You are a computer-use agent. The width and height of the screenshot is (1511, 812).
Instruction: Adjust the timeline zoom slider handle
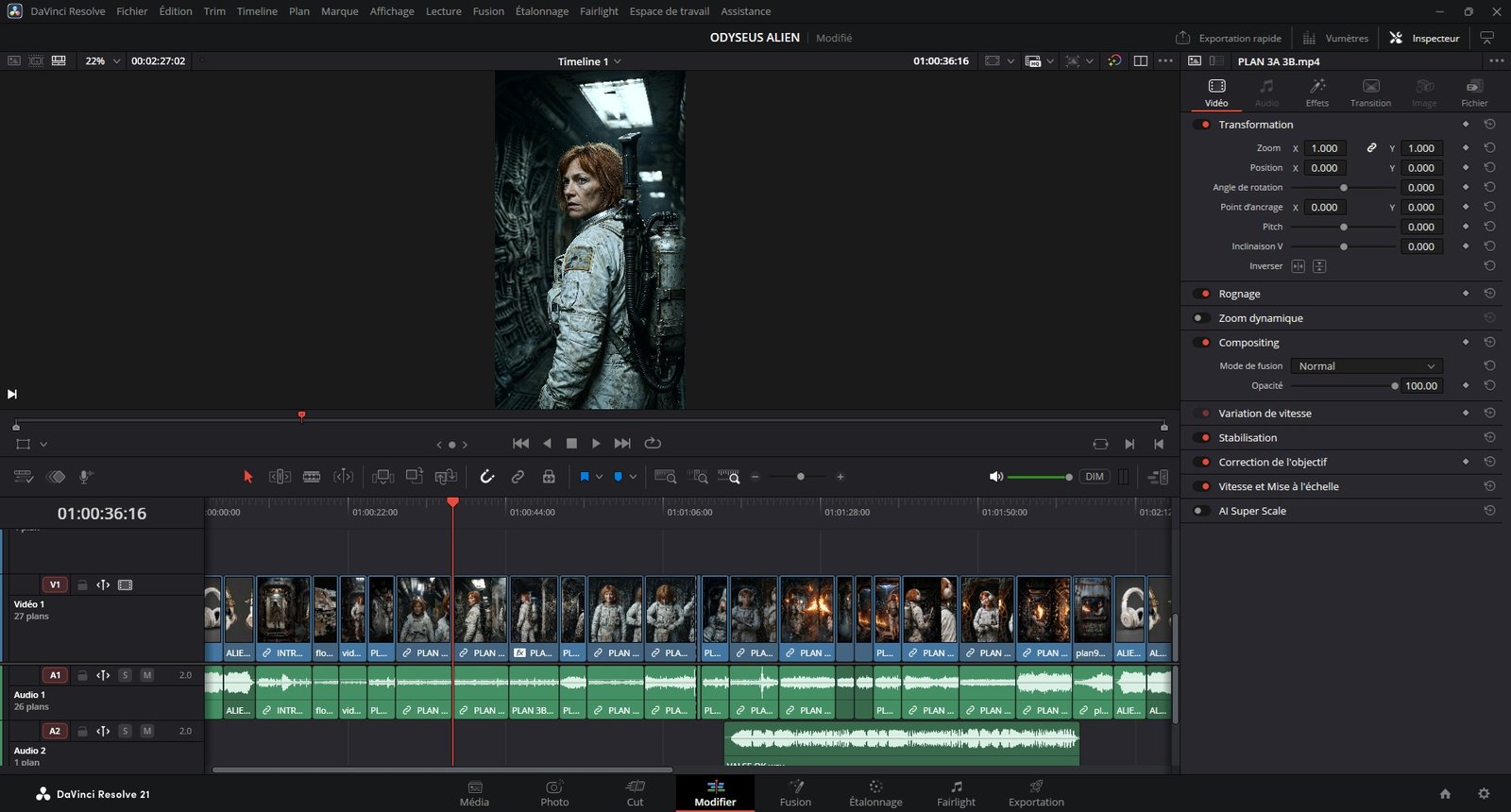801,477
